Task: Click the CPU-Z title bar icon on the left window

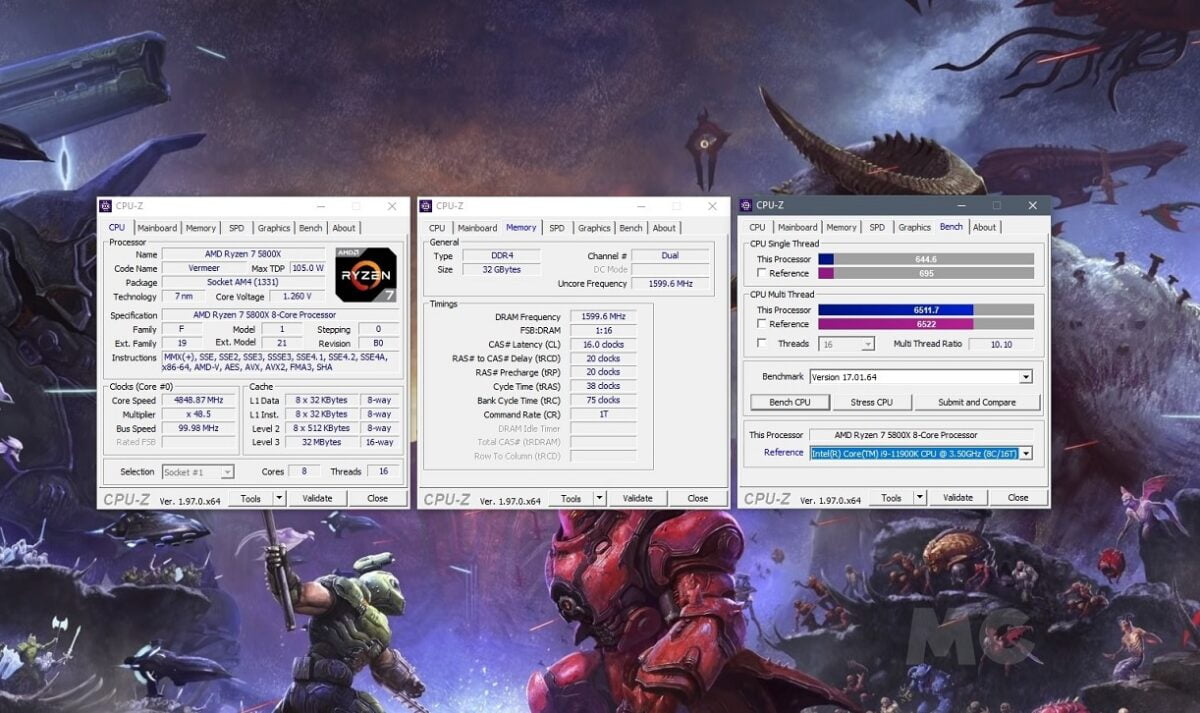Action: click(105, 204)
